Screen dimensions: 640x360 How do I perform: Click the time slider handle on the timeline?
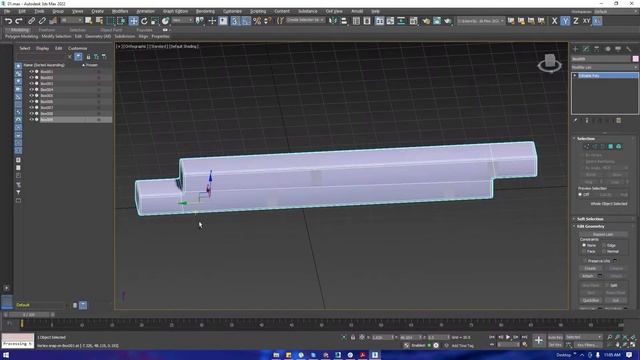[29, 315]
